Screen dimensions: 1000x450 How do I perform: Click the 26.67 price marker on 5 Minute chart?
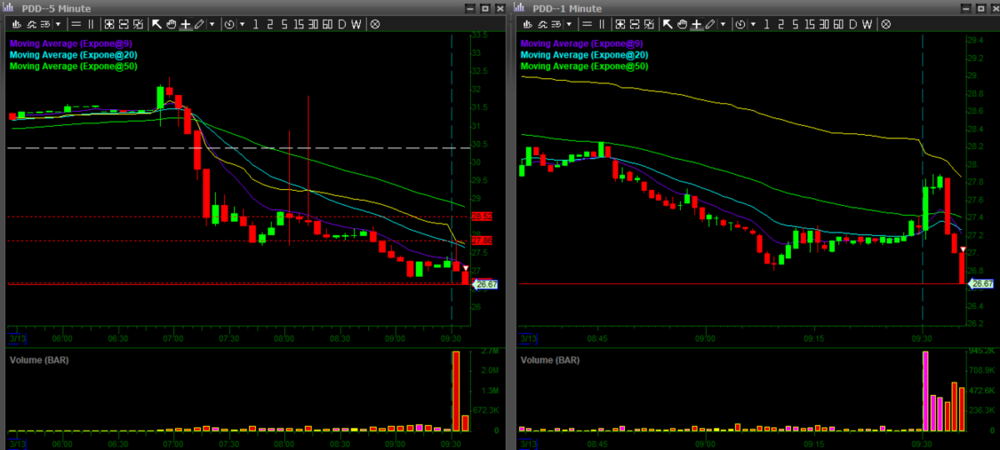click(x=484, y=284)
